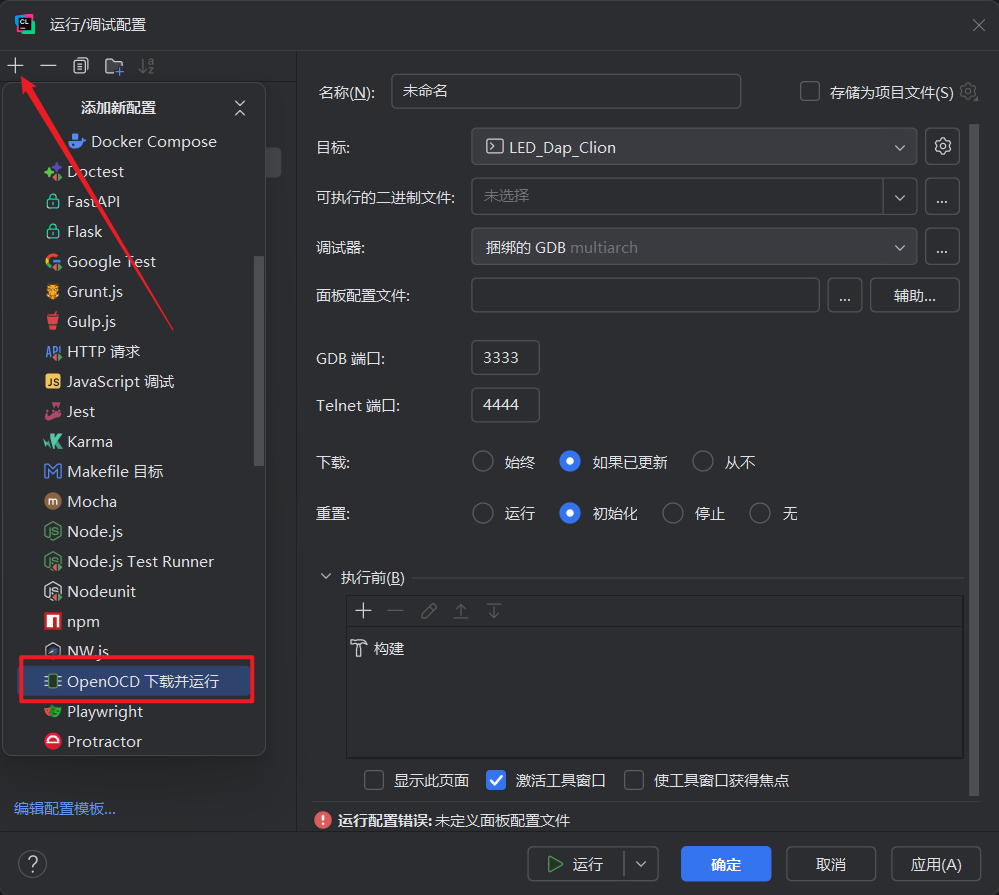The width and height of the screenshot is (999, 895).
Task: Select 始终 download radio option
Action: (x=483, y=461)
